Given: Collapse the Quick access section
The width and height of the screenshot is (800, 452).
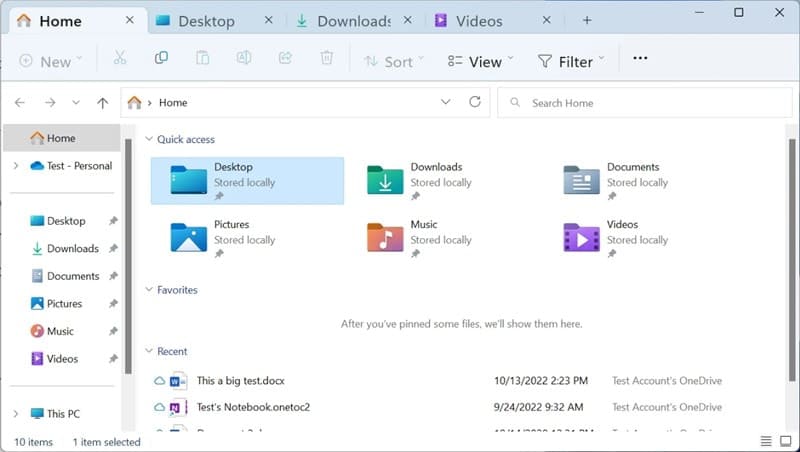Looking at the screenshot, I should [x=149, y=139].
